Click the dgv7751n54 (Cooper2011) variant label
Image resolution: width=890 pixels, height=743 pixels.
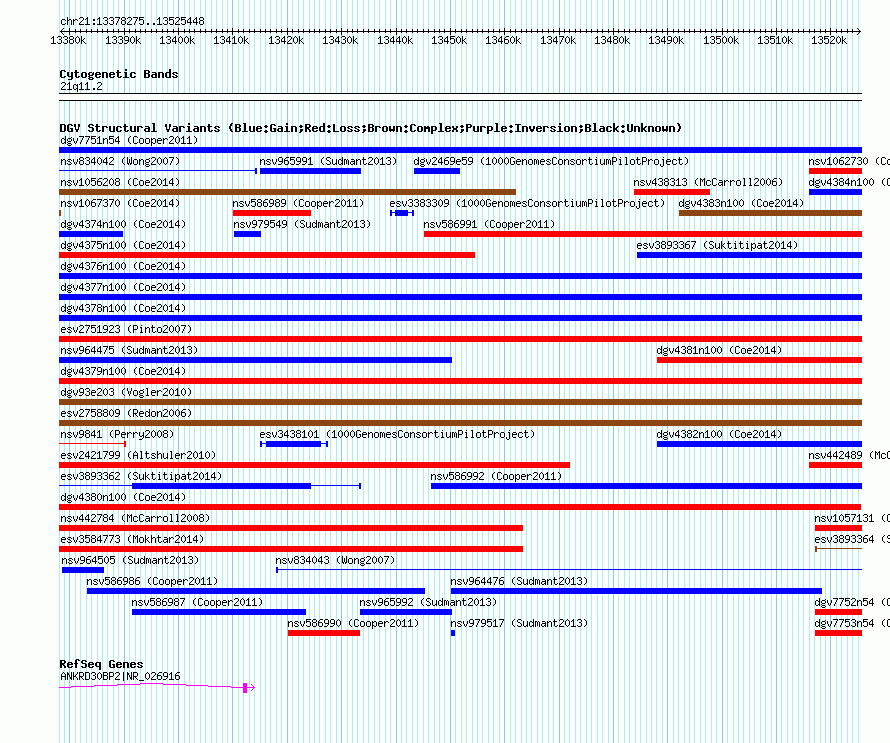[129, 140]
